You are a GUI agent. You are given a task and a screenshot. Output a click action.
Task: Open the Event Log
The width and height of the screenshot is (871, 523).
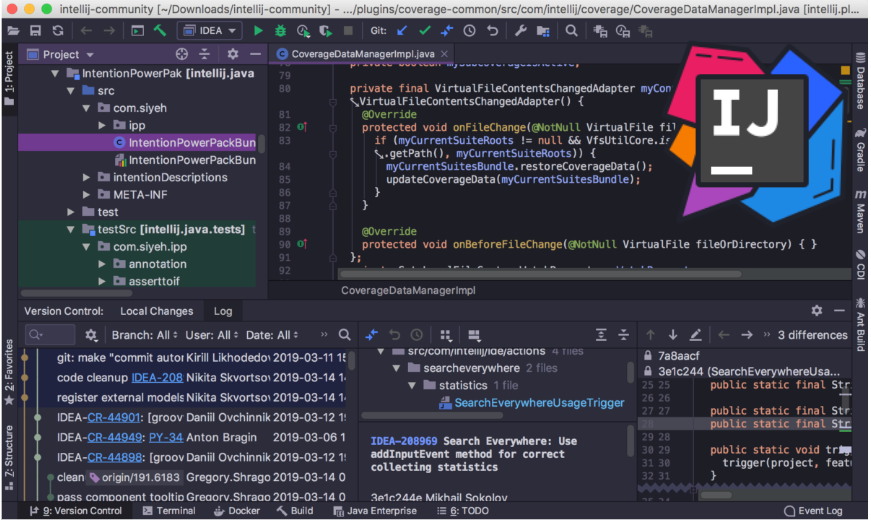813,511
